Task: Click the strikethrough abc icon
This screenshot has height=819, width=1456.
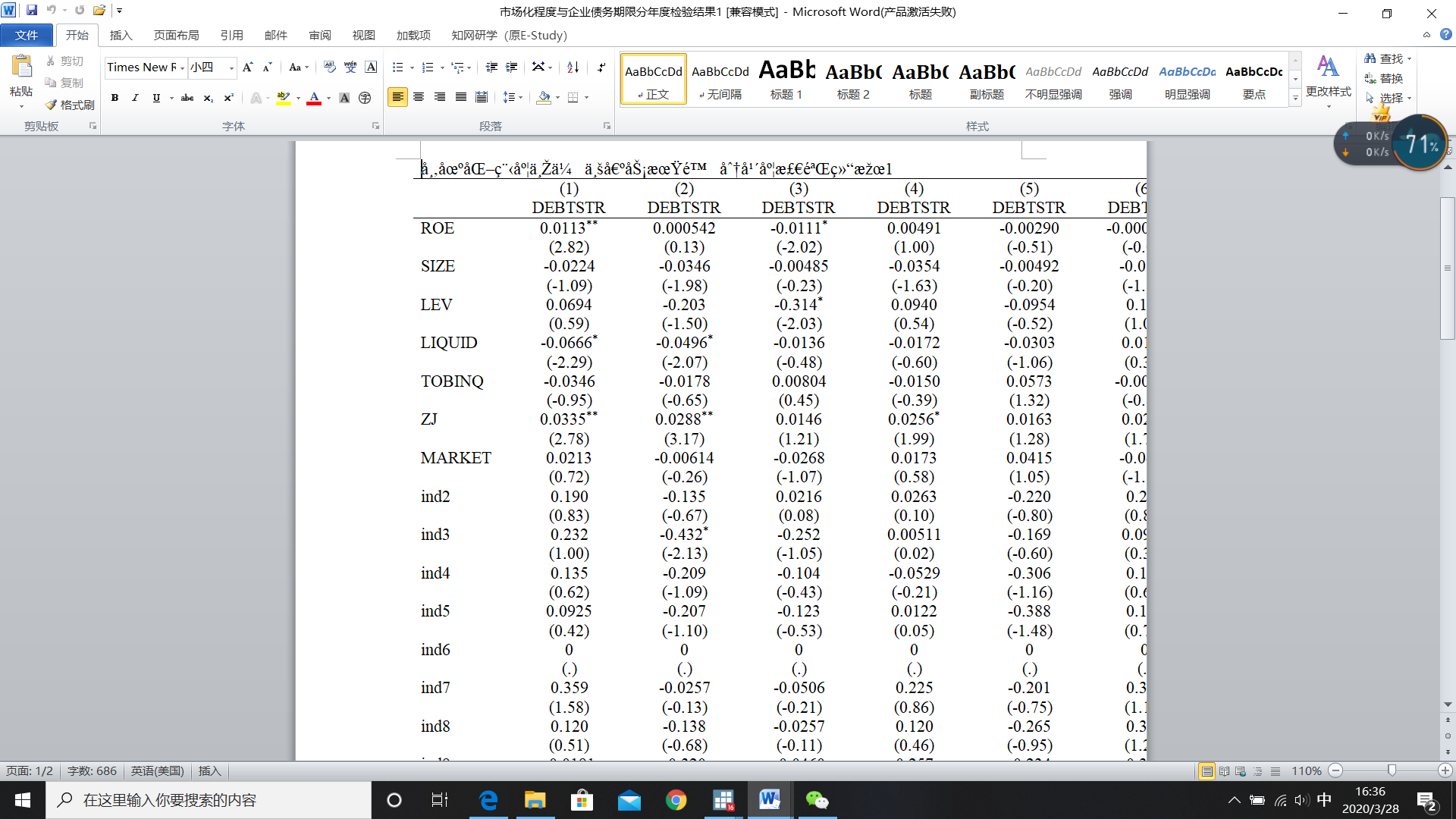Action: [187, 98]
